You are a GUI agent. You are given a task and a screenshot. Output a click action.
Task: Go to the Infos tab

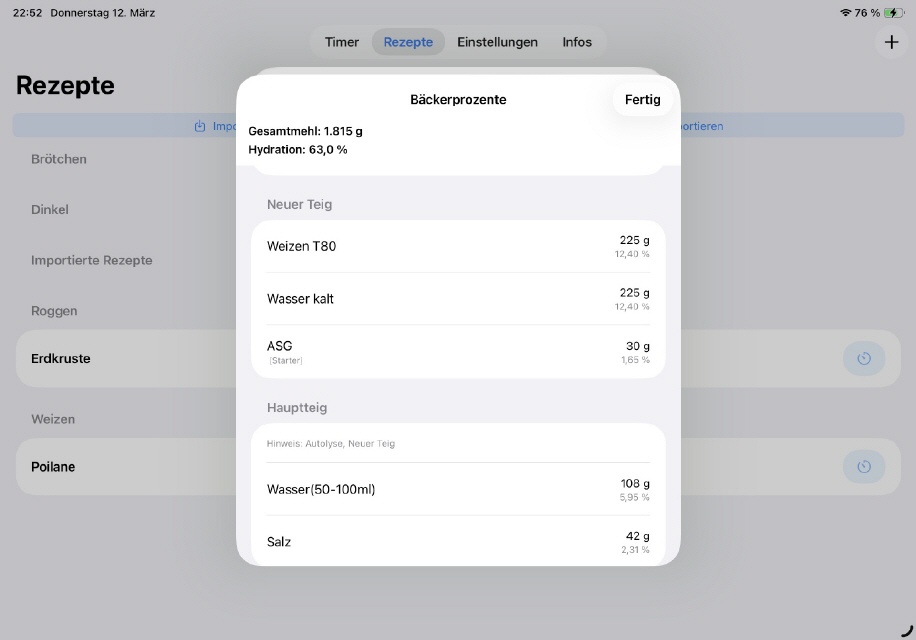coord(577,42)
